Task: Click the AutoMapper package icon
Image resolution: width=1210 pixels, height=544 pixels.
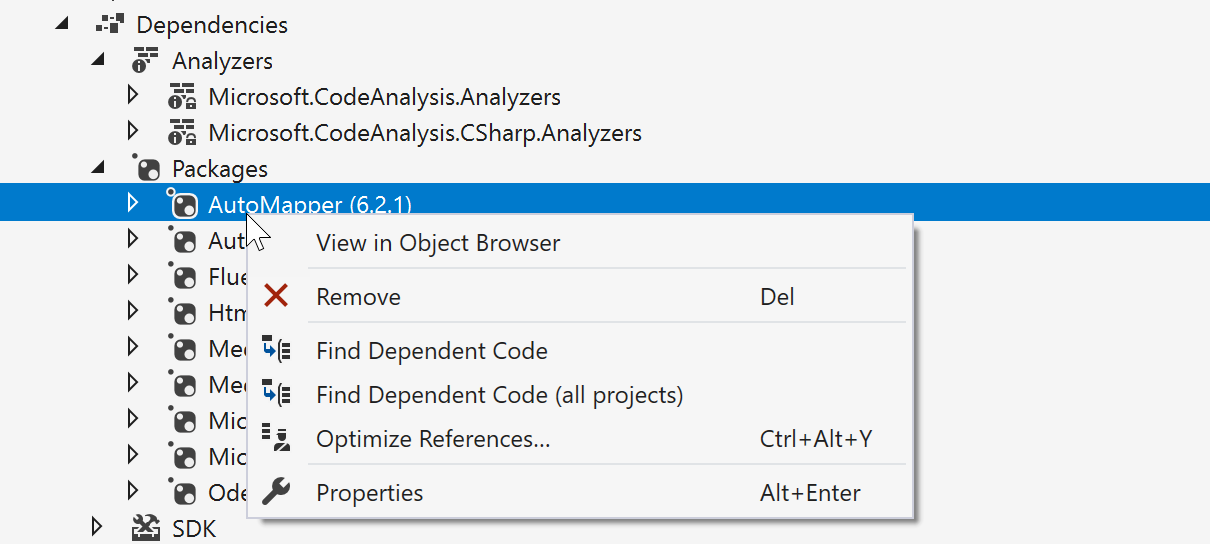Action: (x=182, y=205)
